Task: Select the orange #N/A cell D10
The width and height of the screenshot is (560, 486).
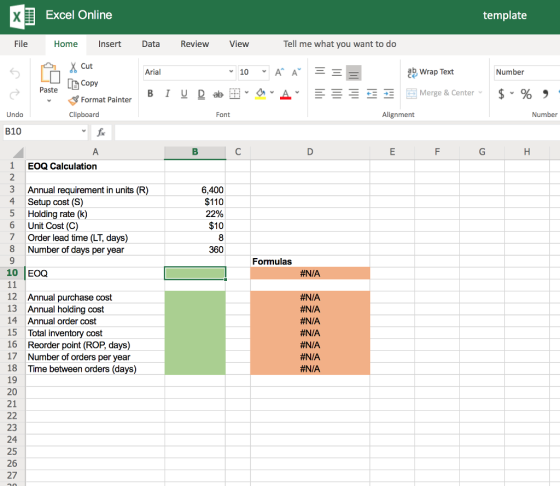Action: [x=310, y=274]
